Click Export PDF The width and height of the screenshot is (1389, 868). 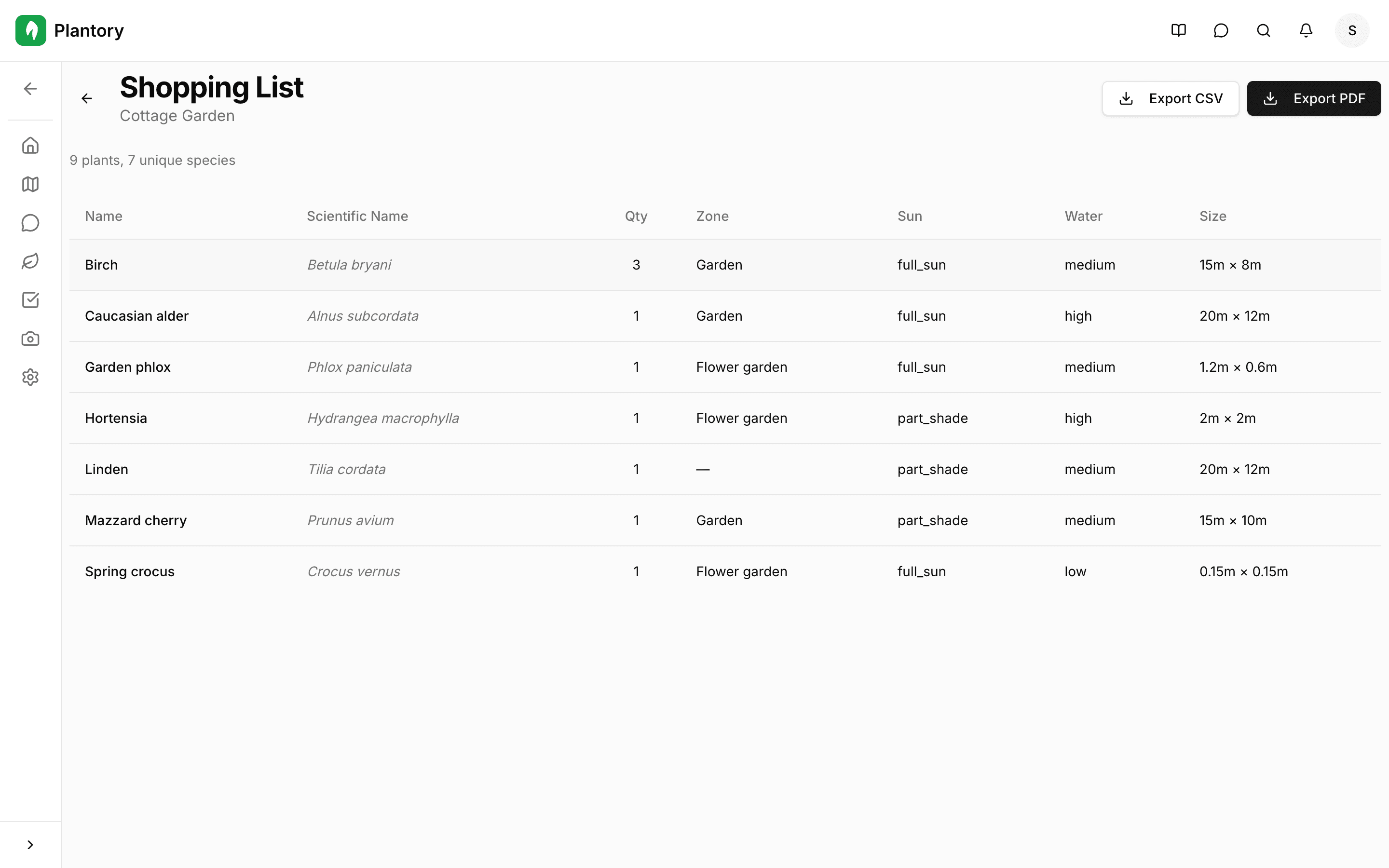coord(1314,98)
